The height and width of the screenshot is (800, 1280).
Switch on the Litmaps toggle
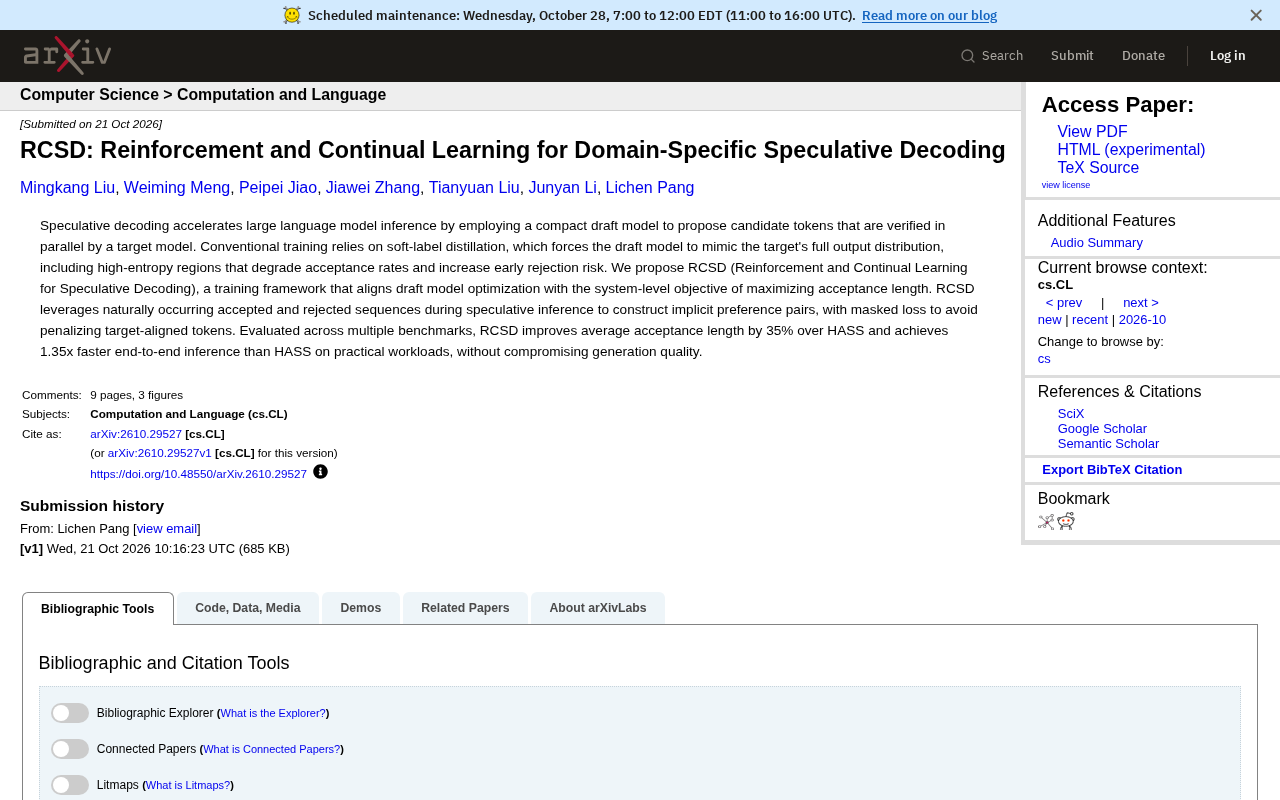[x=70, y=785]
